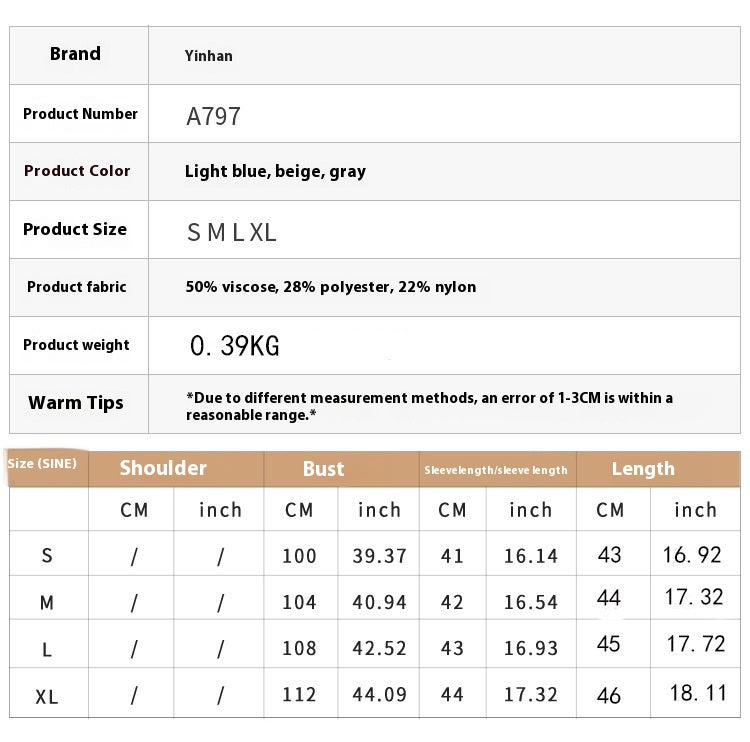
Task: Select the brand name Yinhan
Action: pyautogui.click(x=209, y=56)
